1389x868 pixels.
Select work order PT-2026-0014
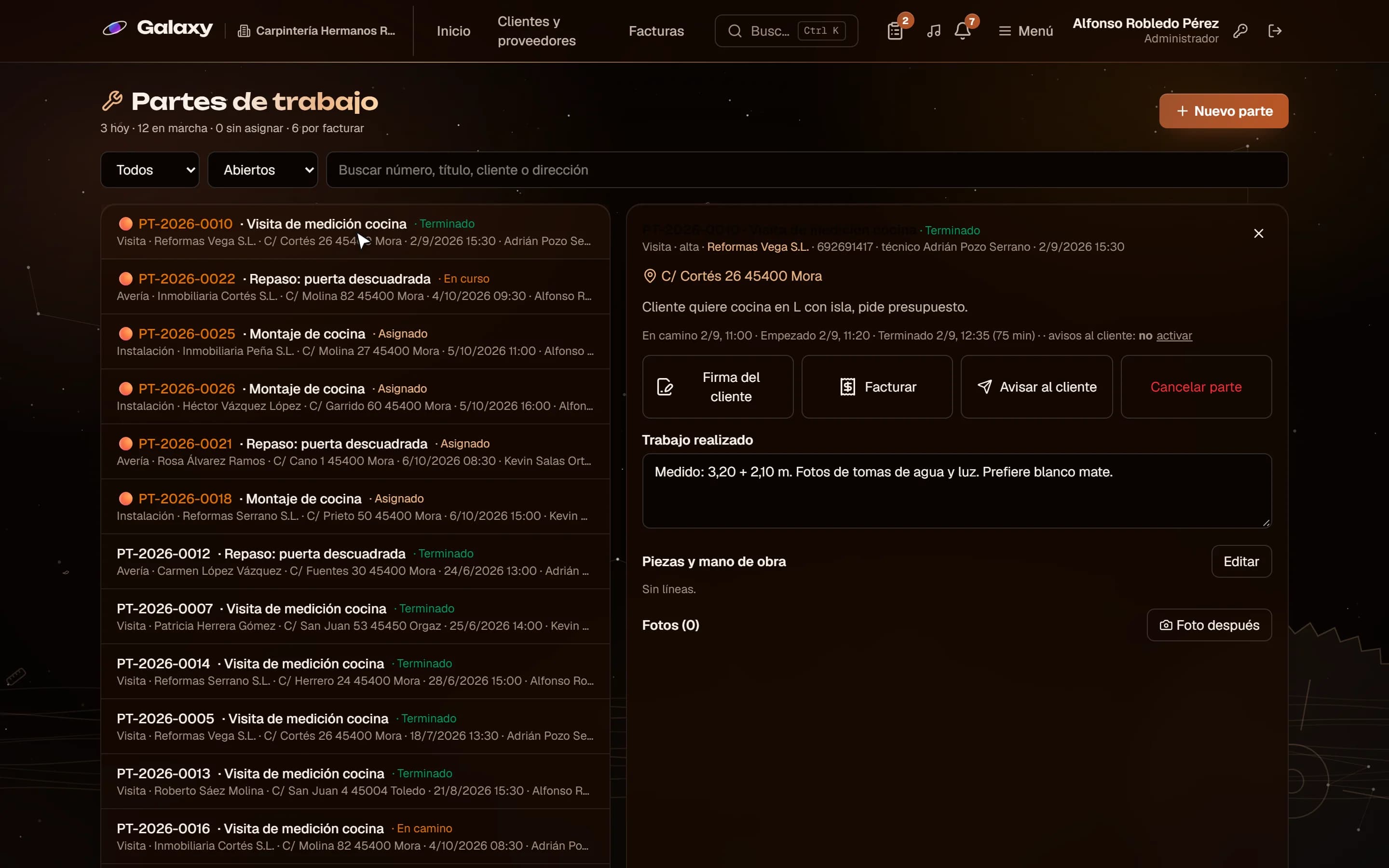pyautogui.click(x=355, y=672)
